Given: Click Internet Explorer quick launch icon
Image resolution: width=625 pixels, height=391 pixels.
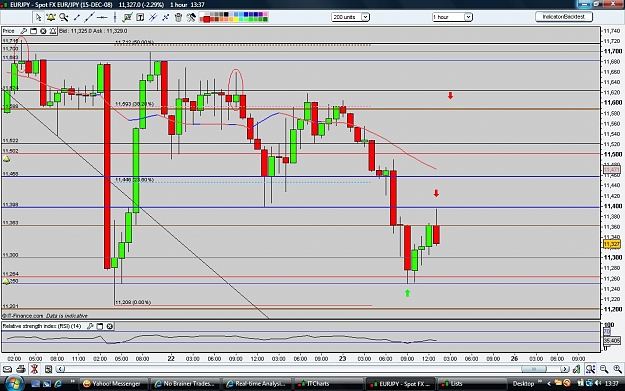Looking at the screenshot, I should pyautogui.click(x=58, y=384).
